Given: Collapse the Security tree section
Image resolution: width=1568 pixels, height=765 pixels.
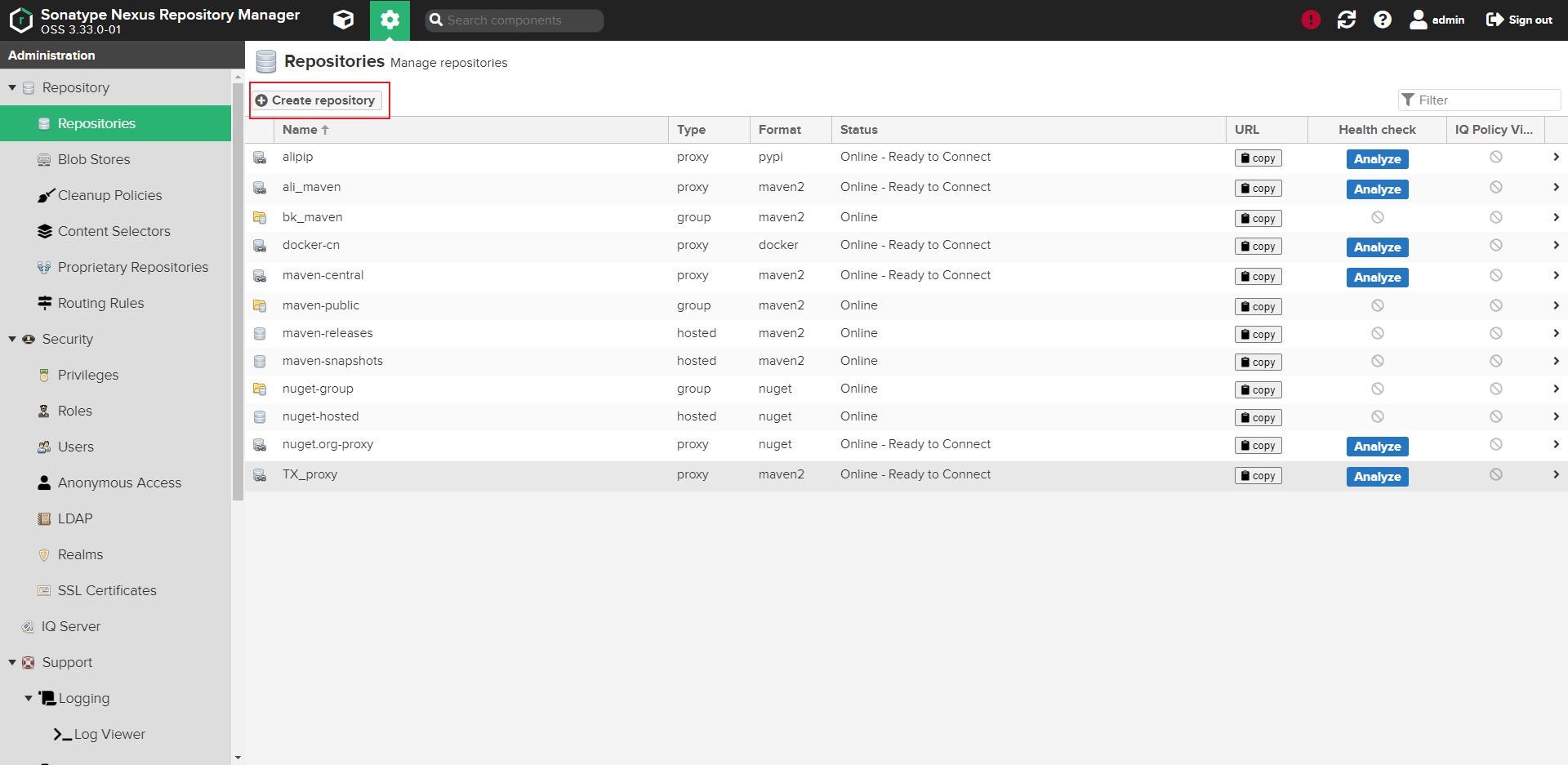Looking at the screenshot, I should (12, 339).
